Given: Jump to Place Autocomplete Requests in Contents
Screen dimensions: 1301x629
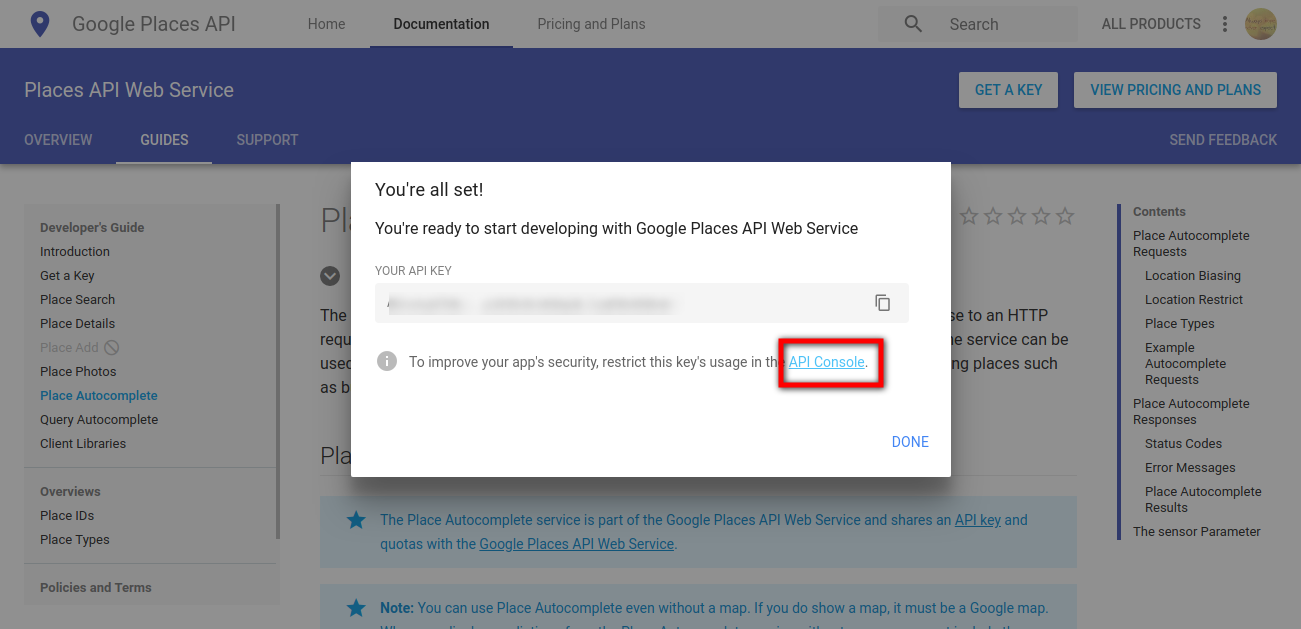Looking at the screenshot, I should coord(1191,244).
